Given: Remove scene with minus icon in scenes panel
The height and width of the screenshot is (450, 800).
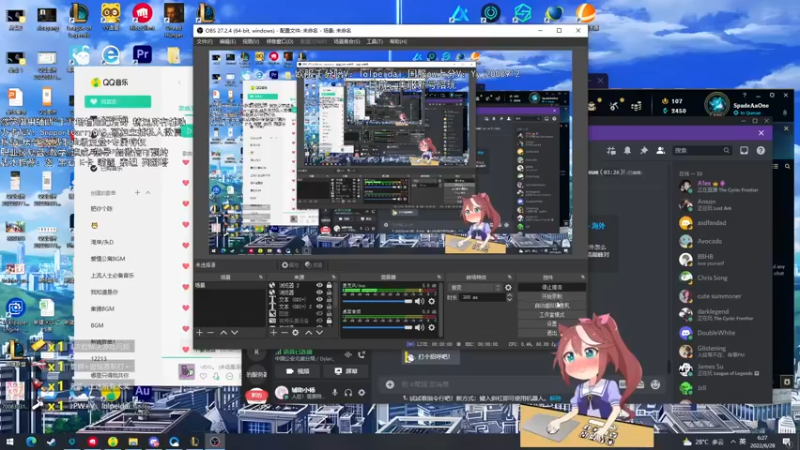Looking at the screenshot, I should tap(210, 333).
